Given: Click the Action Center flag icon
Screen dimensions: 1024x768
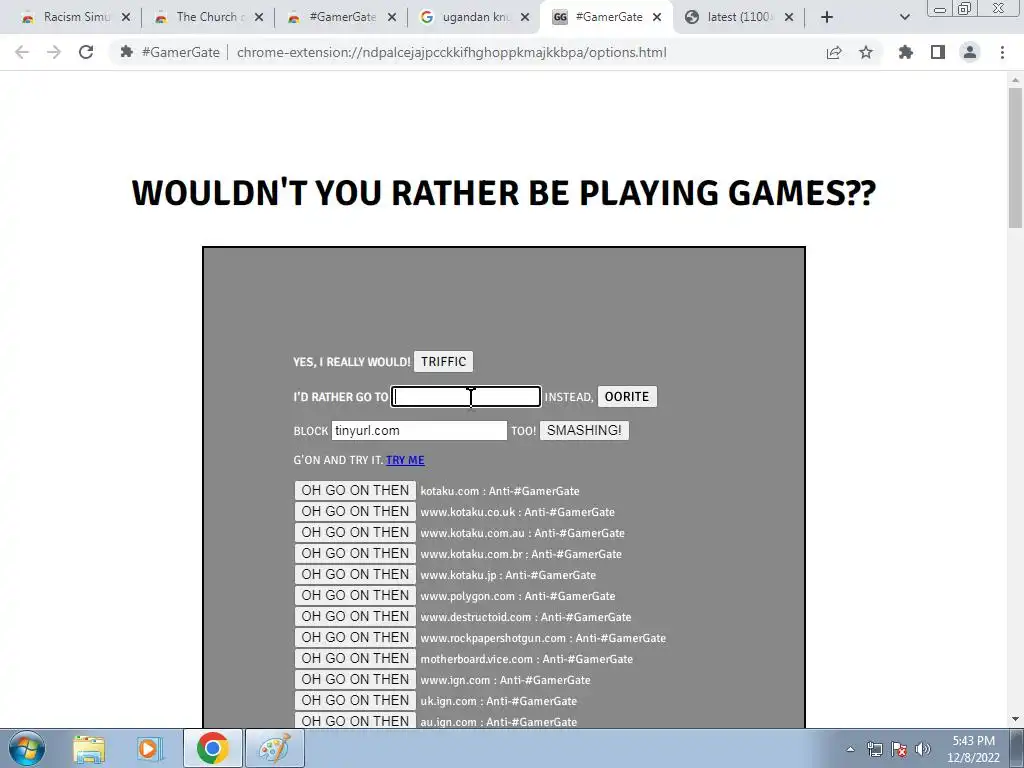Looking at the screenshot, I should [x=899, y=749].
